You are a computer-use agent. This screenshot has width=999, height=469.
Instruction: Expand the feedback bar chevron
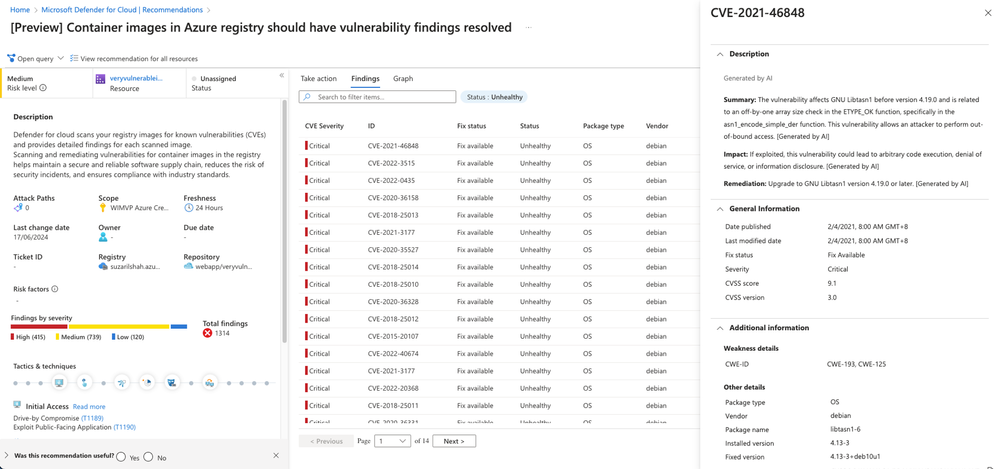(6, 456)
